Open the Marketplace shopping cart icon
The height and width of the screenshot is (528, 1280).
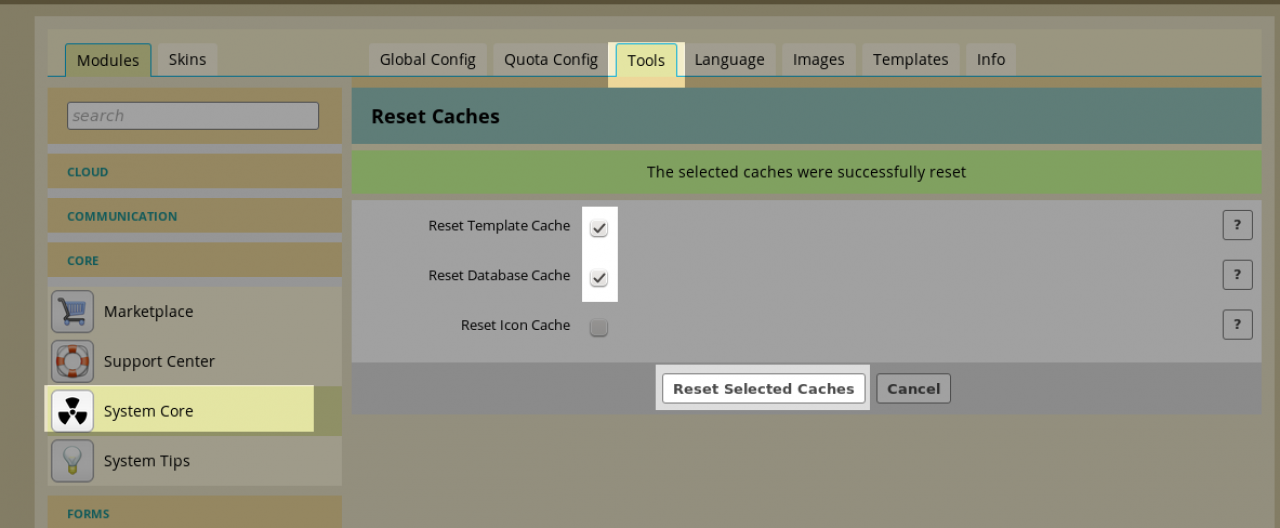72,312
